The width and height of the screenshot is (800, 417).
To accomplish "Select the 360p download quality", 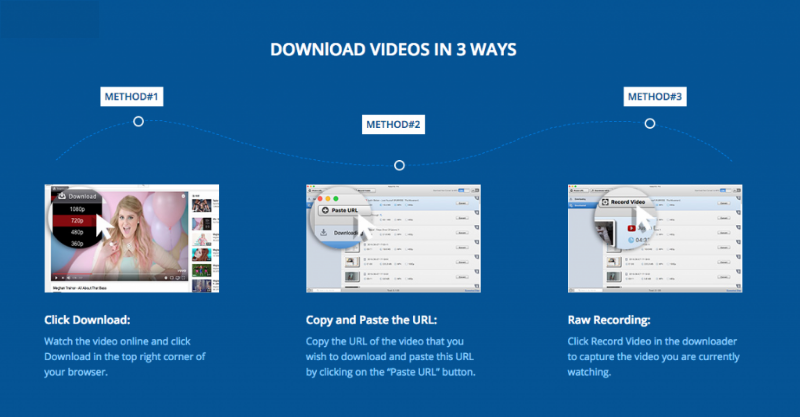I will [77, 246].
